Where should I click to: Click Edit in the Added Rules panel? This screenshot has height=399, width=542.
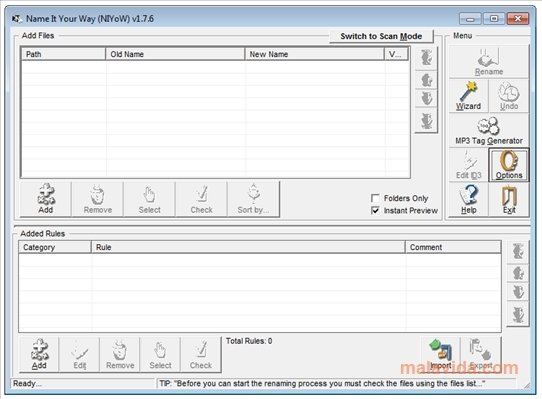click(x=80, y=355)
